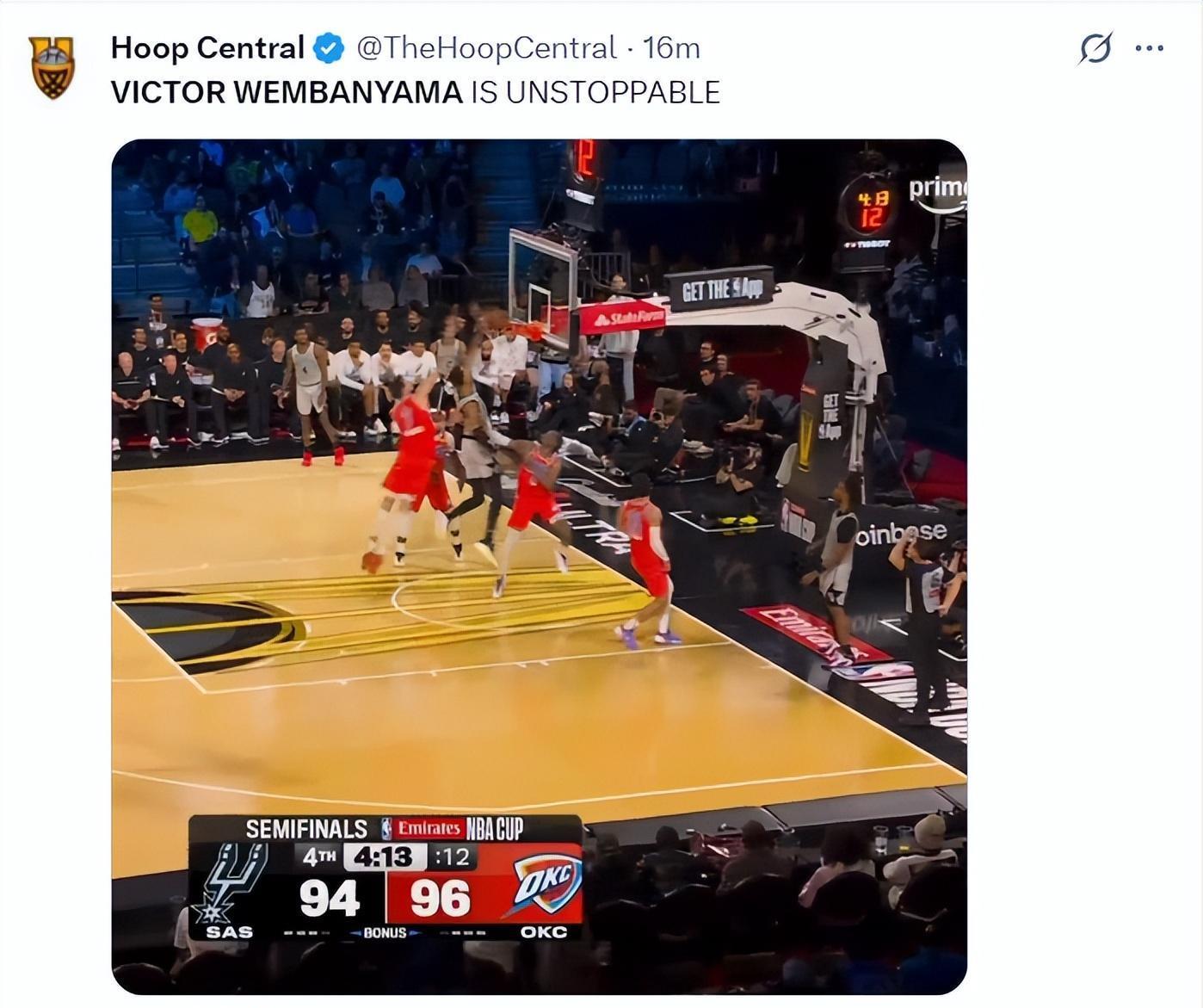Click the VICTOR WEMBANYAMA tweet text
The image size is (1203, 1008).
tap(416, 92)
